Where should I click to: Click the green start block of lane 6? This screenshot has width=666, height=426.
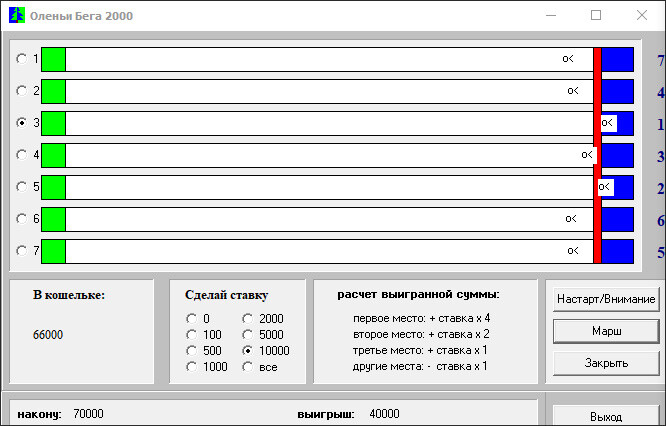54,219
